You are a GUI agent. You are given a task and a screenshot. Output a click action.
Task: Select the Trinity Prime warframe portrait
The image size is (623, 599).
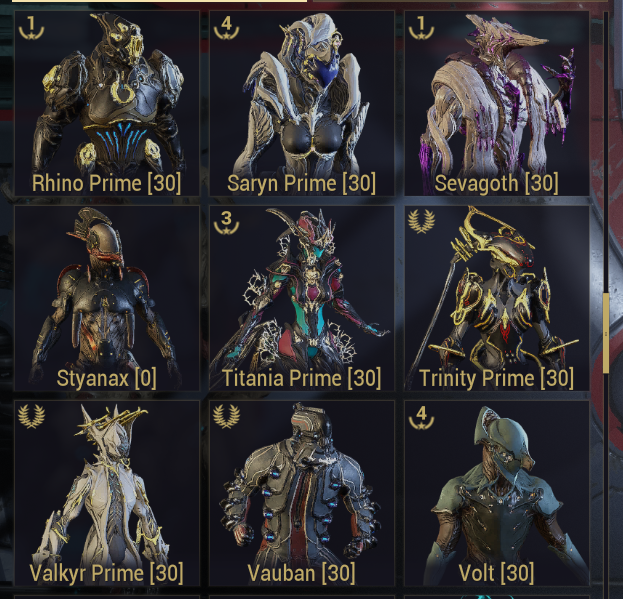pos(497,298)
